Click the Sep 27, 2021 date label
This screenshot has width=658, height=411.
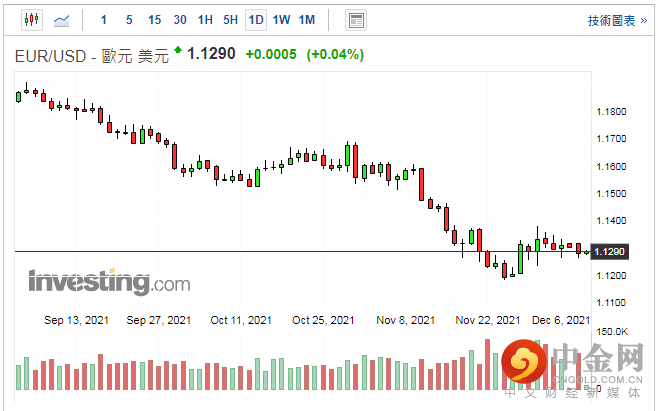coord(159,320)
